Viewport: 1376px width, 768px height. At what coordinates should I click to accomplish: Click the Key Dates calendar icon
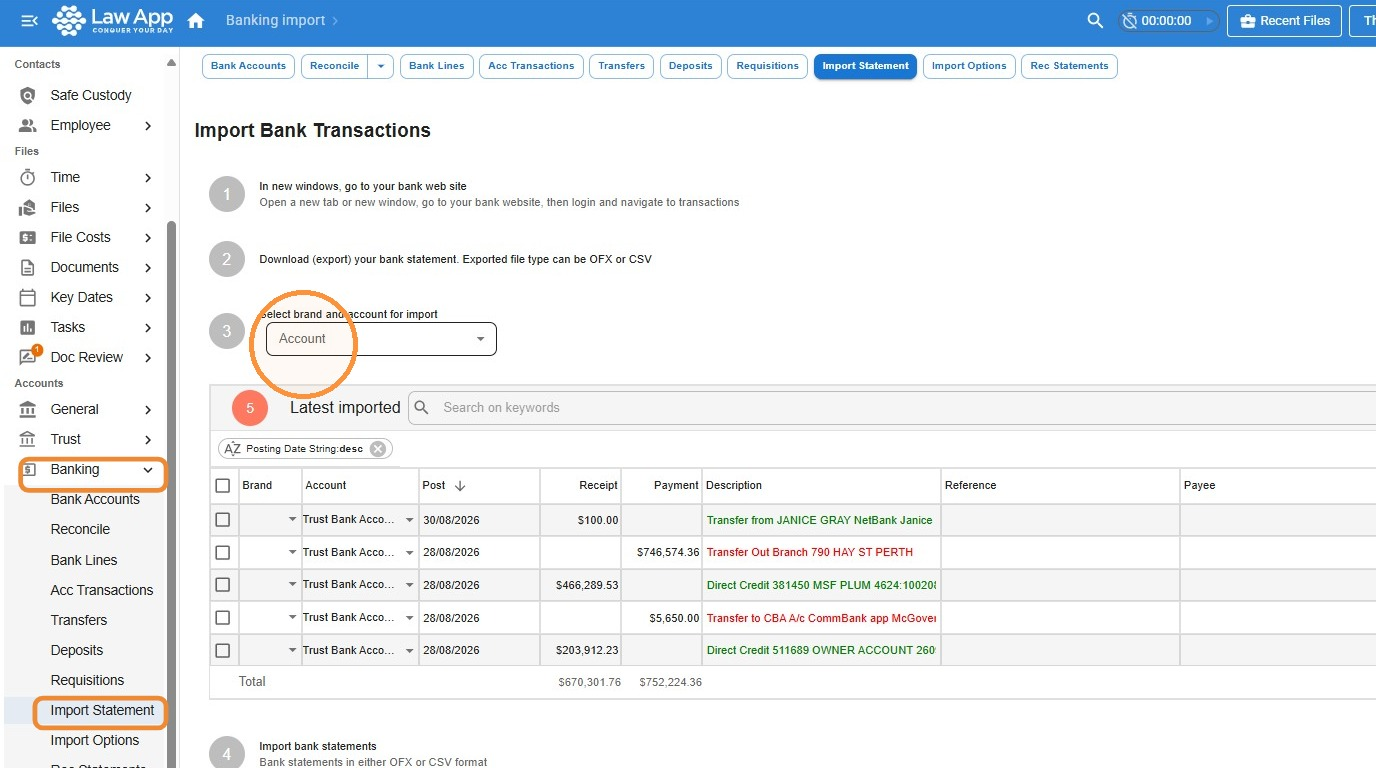[28, 297]
